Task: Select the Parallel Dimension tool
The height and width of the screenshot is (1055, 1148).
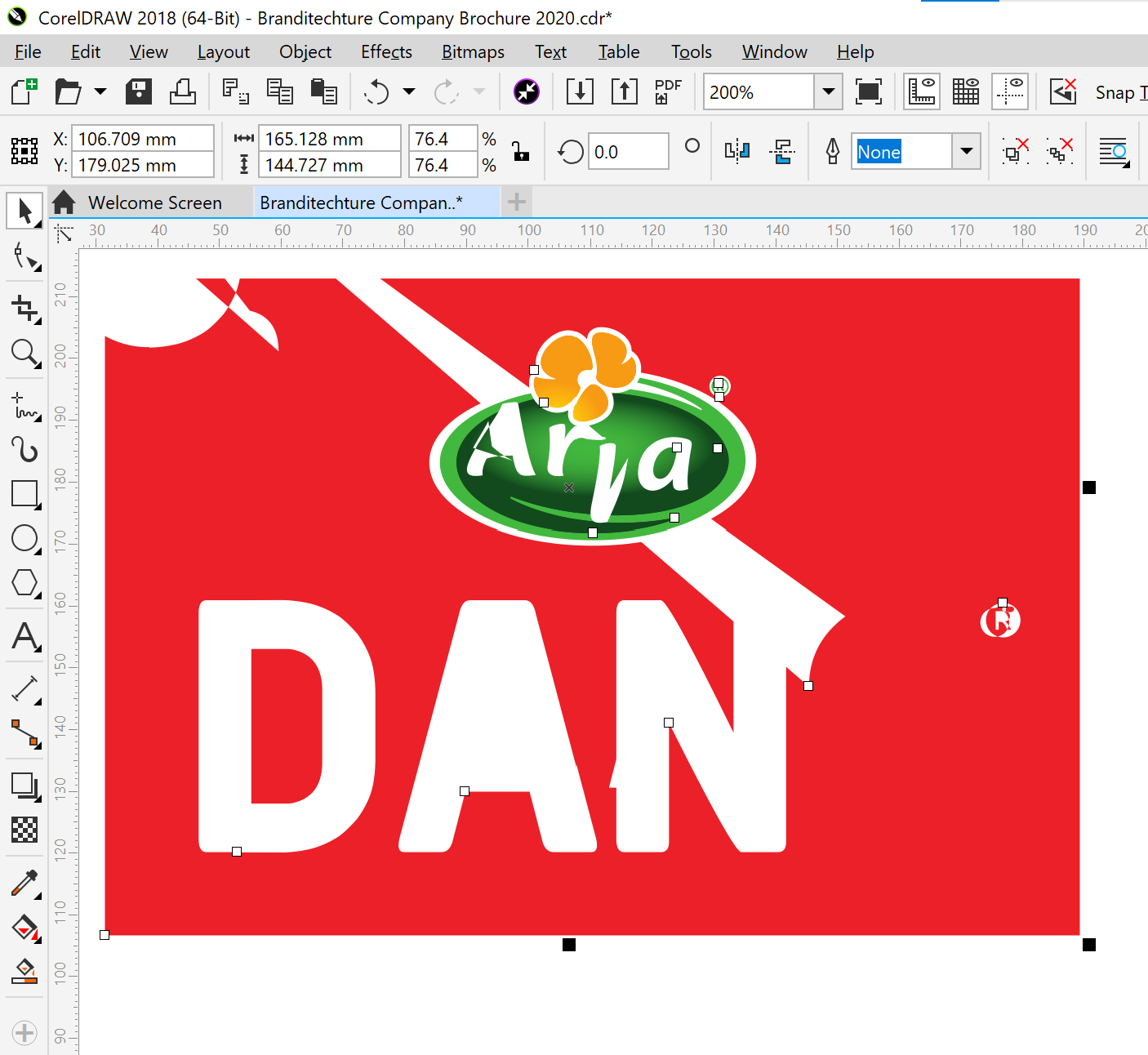Action: click(24, 689)
